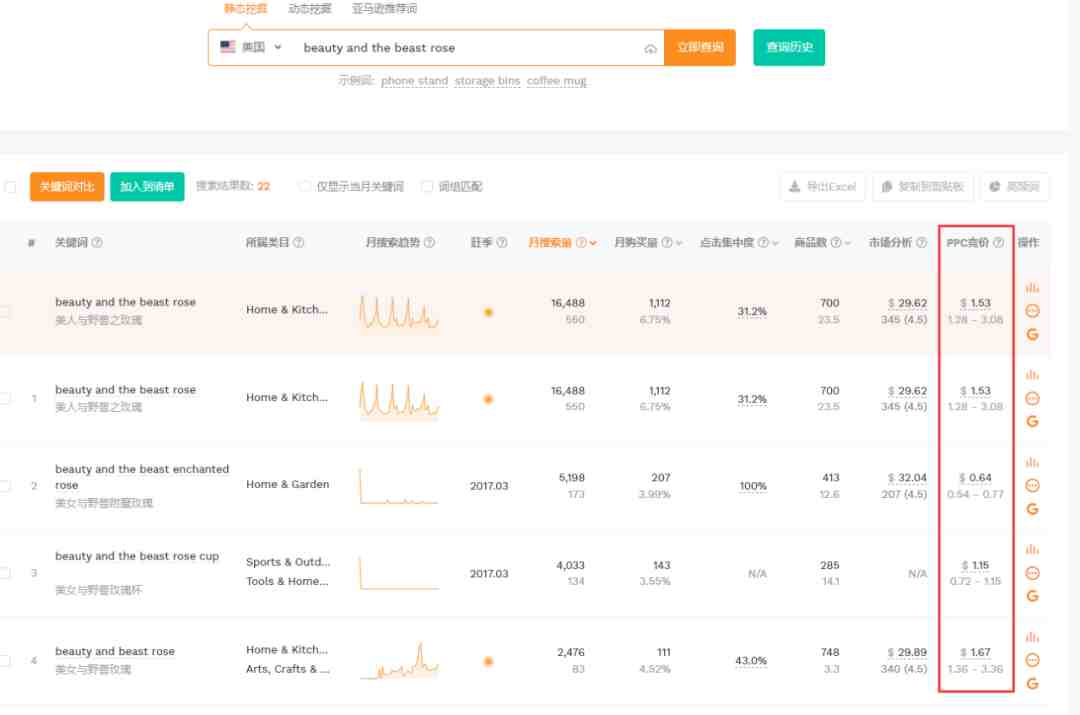
Task: Tick checkbox for 'beauty and the beast enchanted rose' row
Action: (5, 486)
